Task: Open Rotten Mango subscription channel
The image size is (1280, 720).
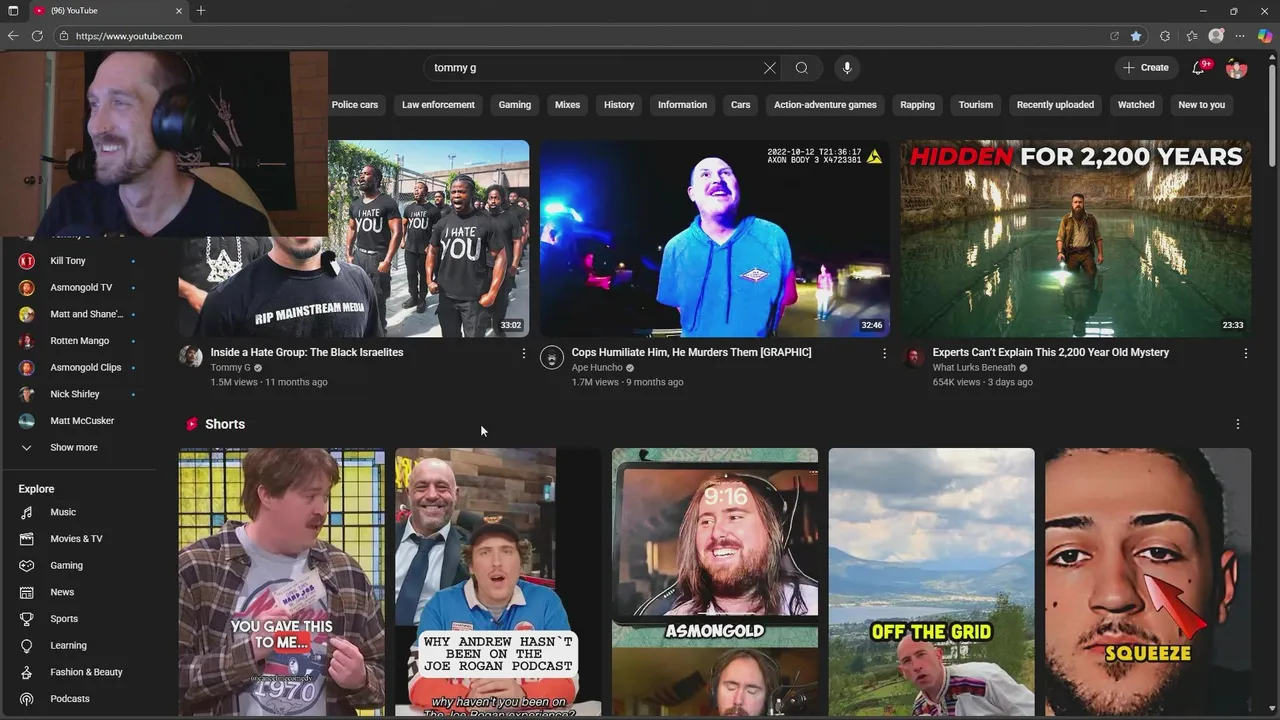Action: tap(80, 341)
